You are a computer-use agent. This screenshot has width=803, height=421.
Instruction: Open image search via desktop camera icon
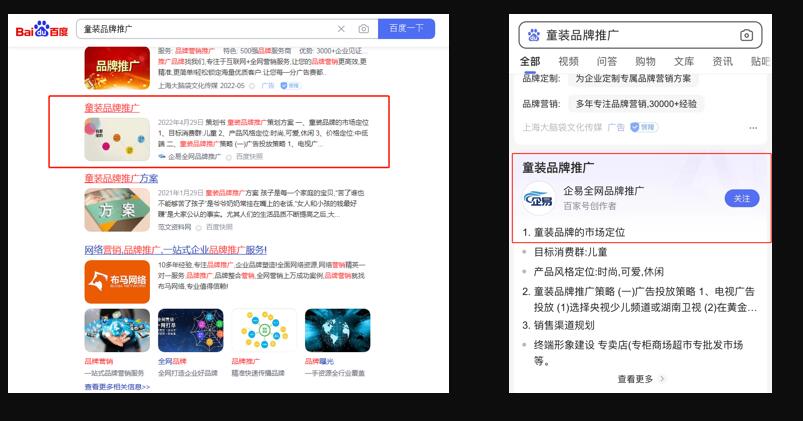[x=364, y=29]
